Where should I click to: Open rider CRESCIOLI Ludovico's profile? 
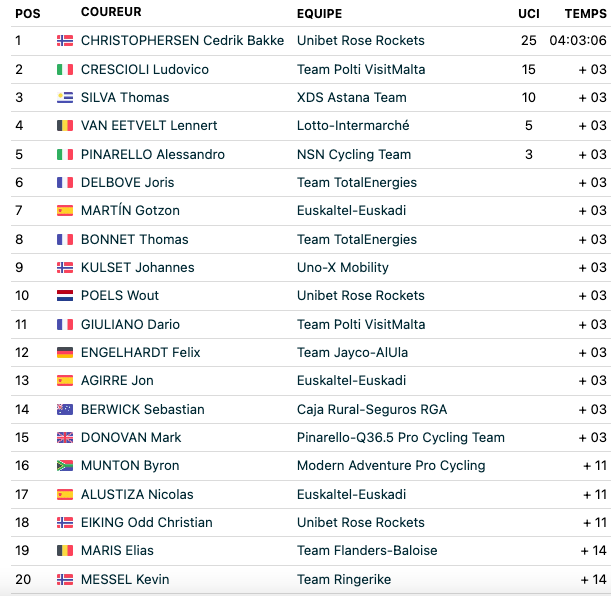[145, 69]
